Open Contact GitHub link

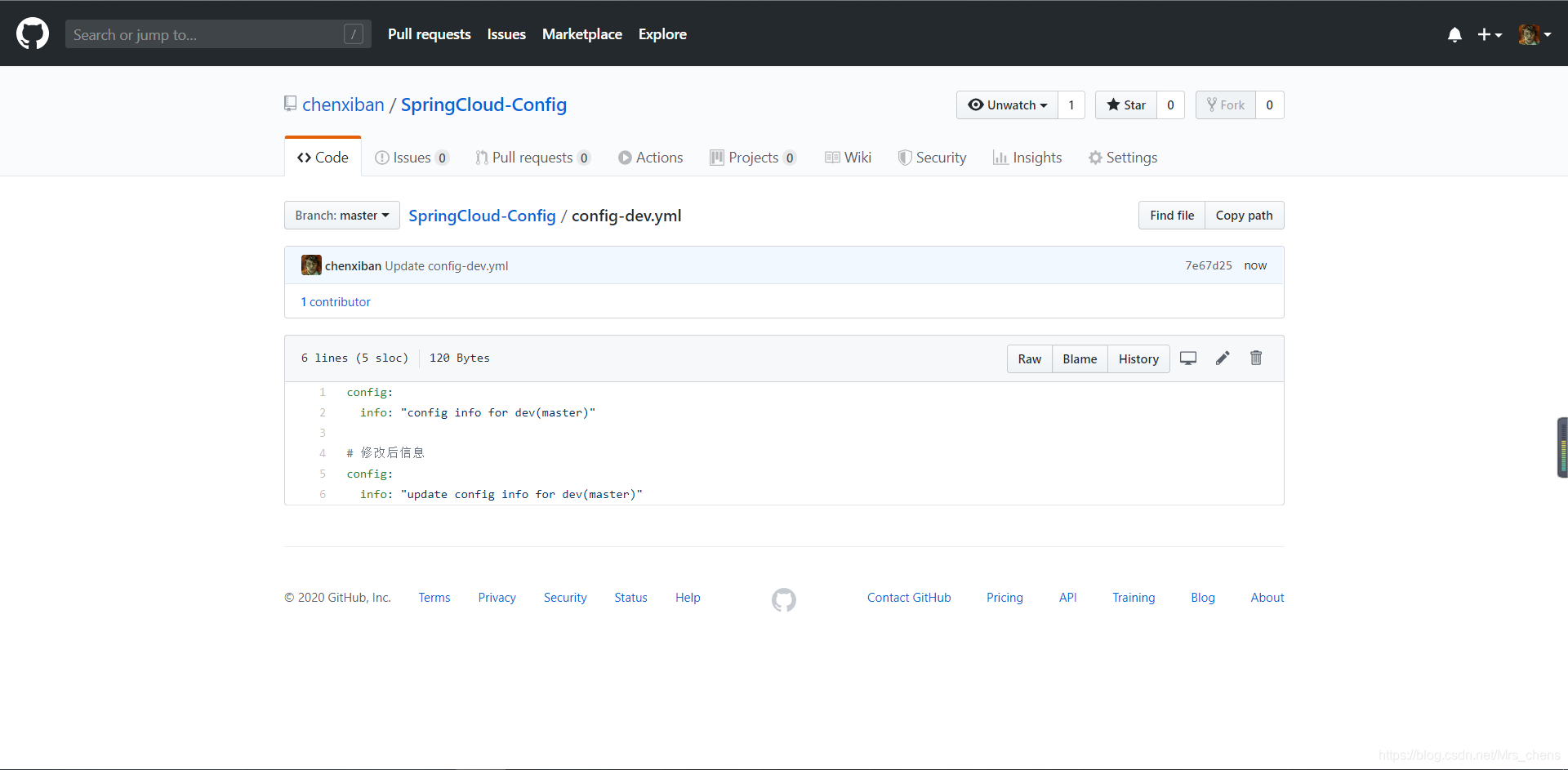[909, 598]
